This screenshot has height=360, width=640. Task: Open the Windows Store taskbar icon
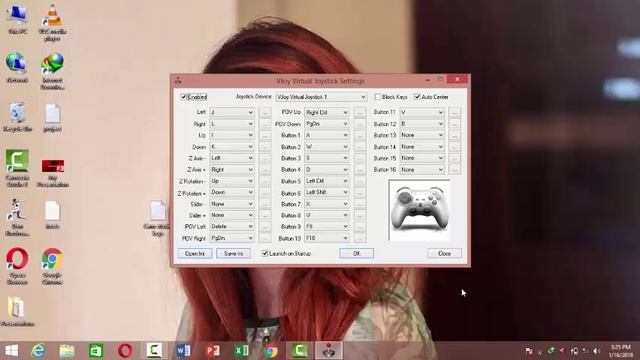(96, 351)
